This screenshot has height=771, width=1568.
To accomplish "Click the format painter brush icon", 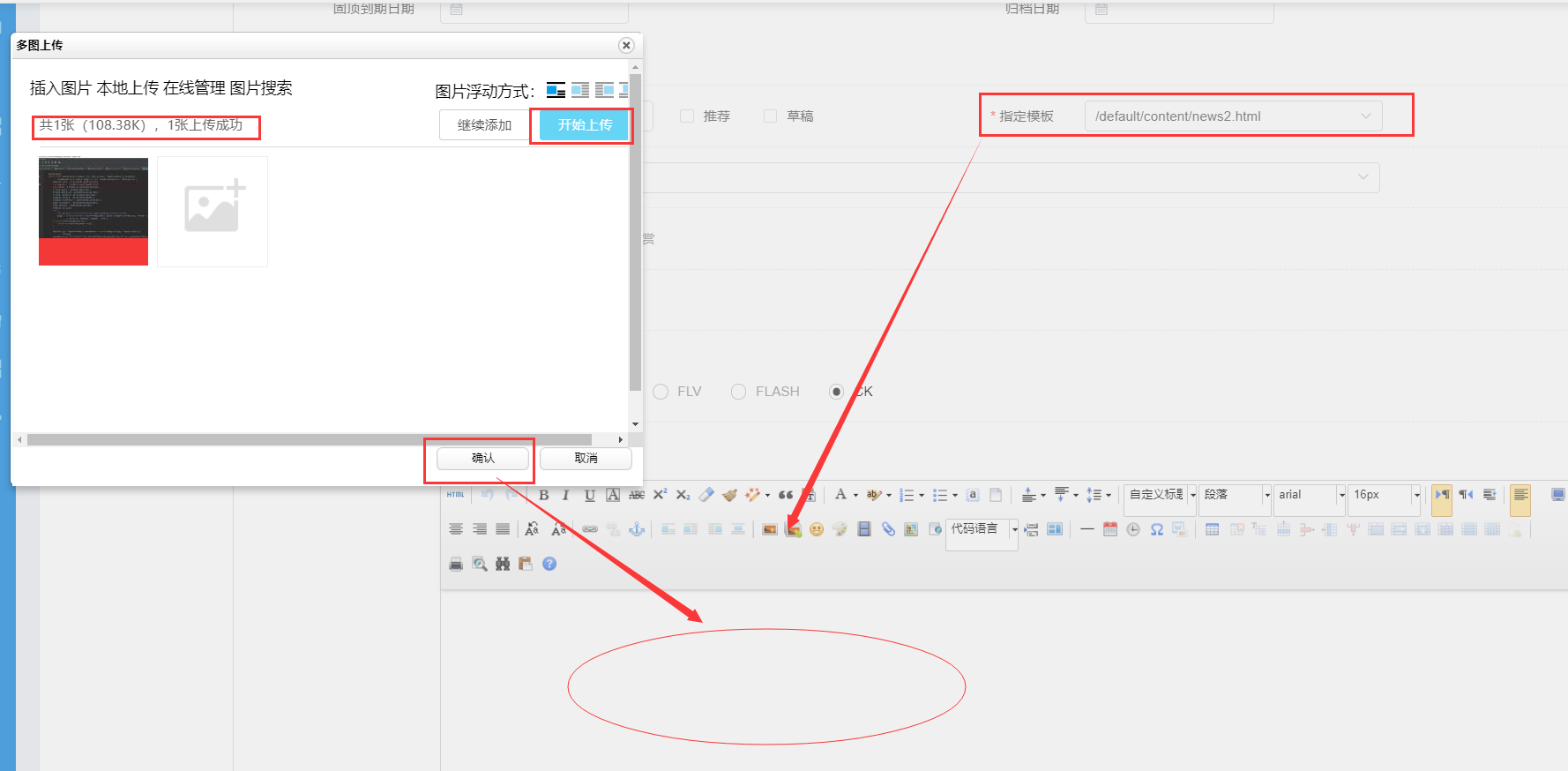I will (729, 495).
